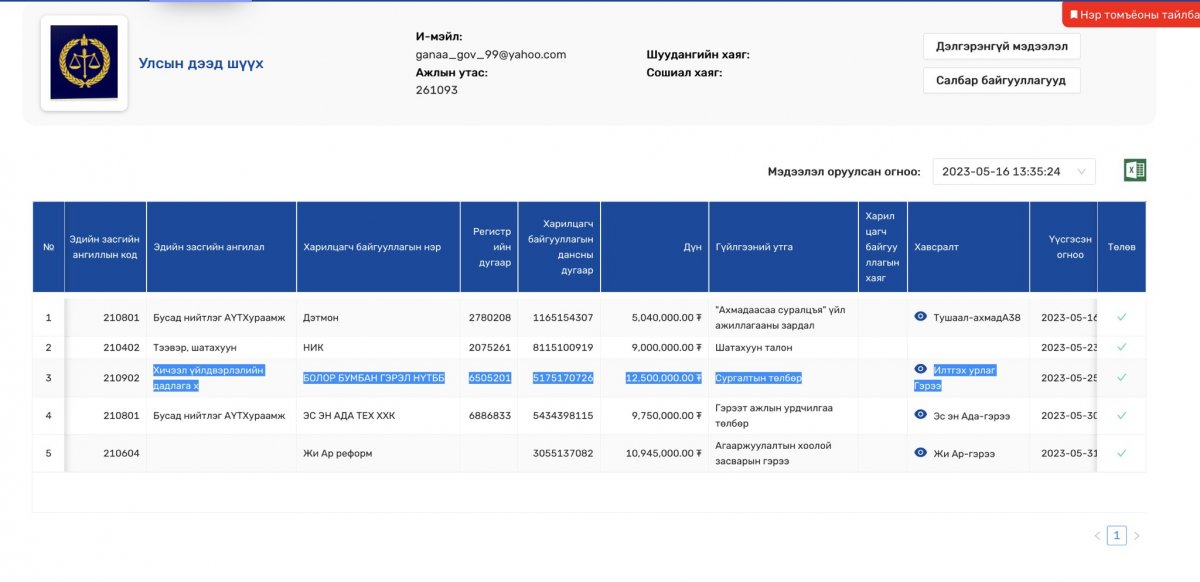Go to the next page arrow
Screen dimensions: 1200x582
pyautogui.click(x=1136, y=536)
